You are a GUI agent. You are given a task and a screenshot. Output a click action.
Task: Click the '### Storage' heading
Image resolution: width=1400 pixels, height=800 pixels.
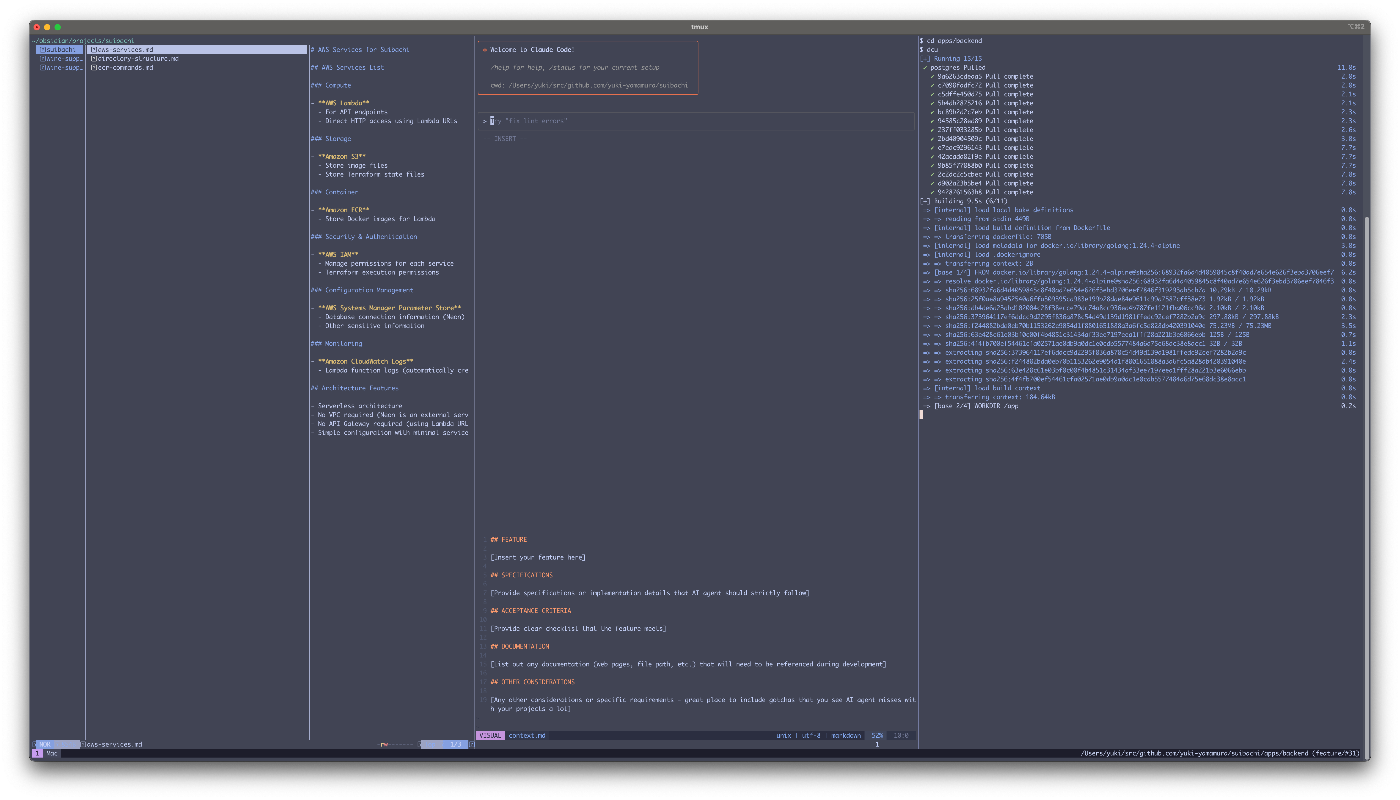[331, 139]
